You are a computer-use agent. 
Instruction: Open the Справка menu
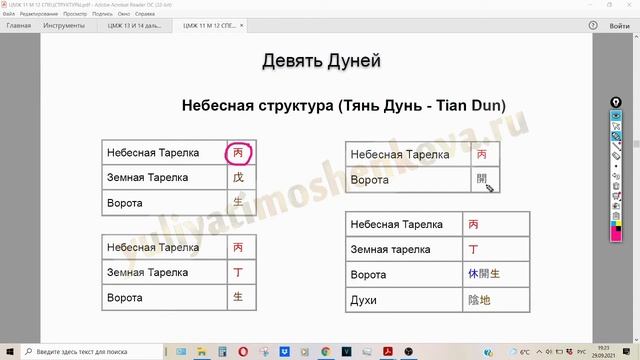(x=145, y=14)
